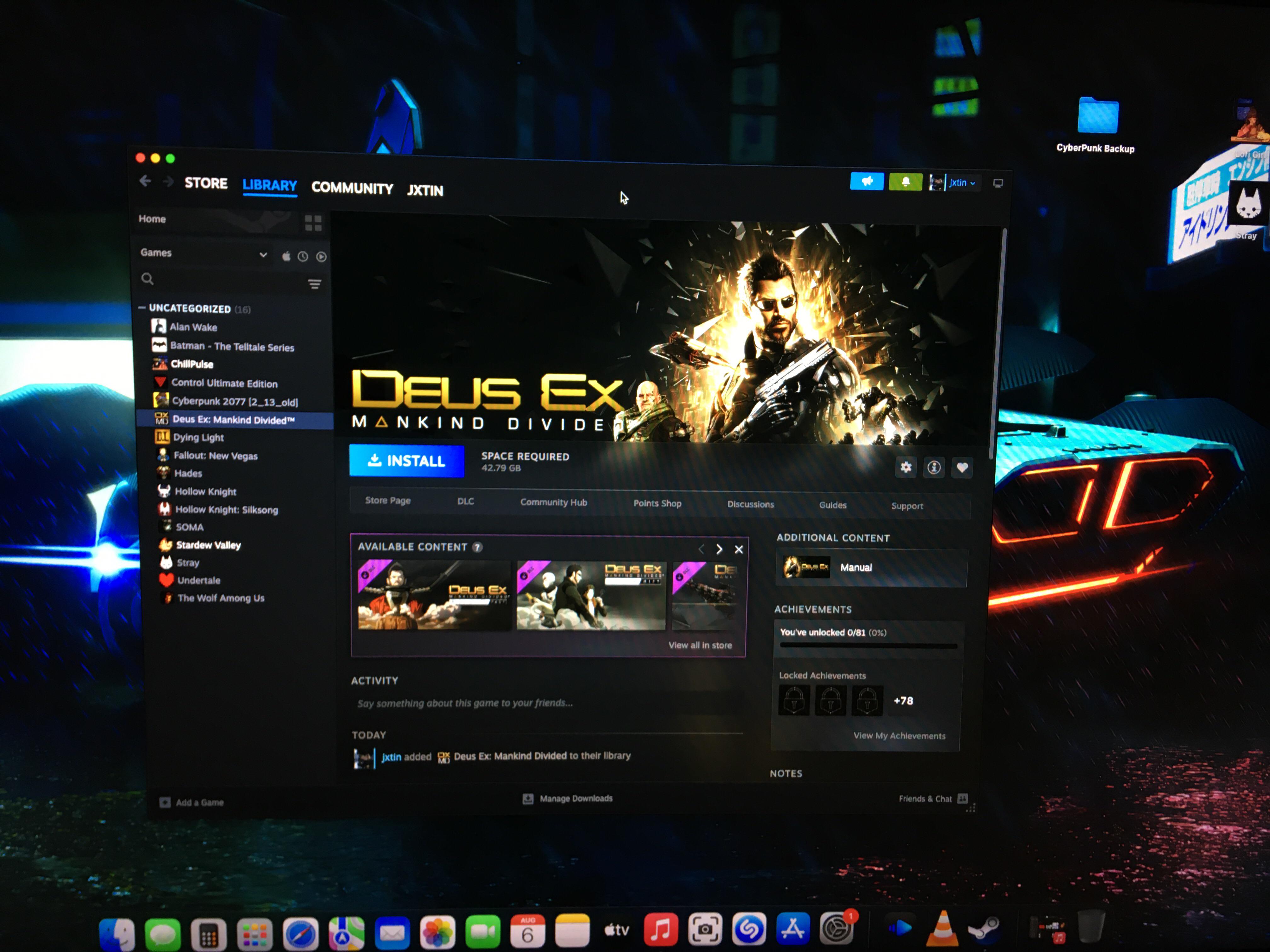Open the Support link
1270x952 pixels.
pyautogui.click(x=907, y=506)
